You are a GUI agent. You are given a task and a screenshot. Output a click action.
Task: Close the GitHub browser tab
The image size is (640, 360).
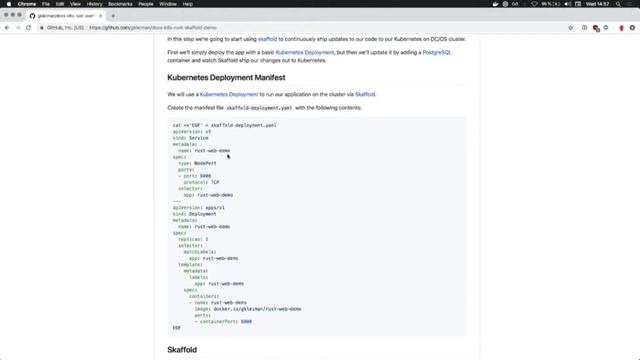coord(100,16)
